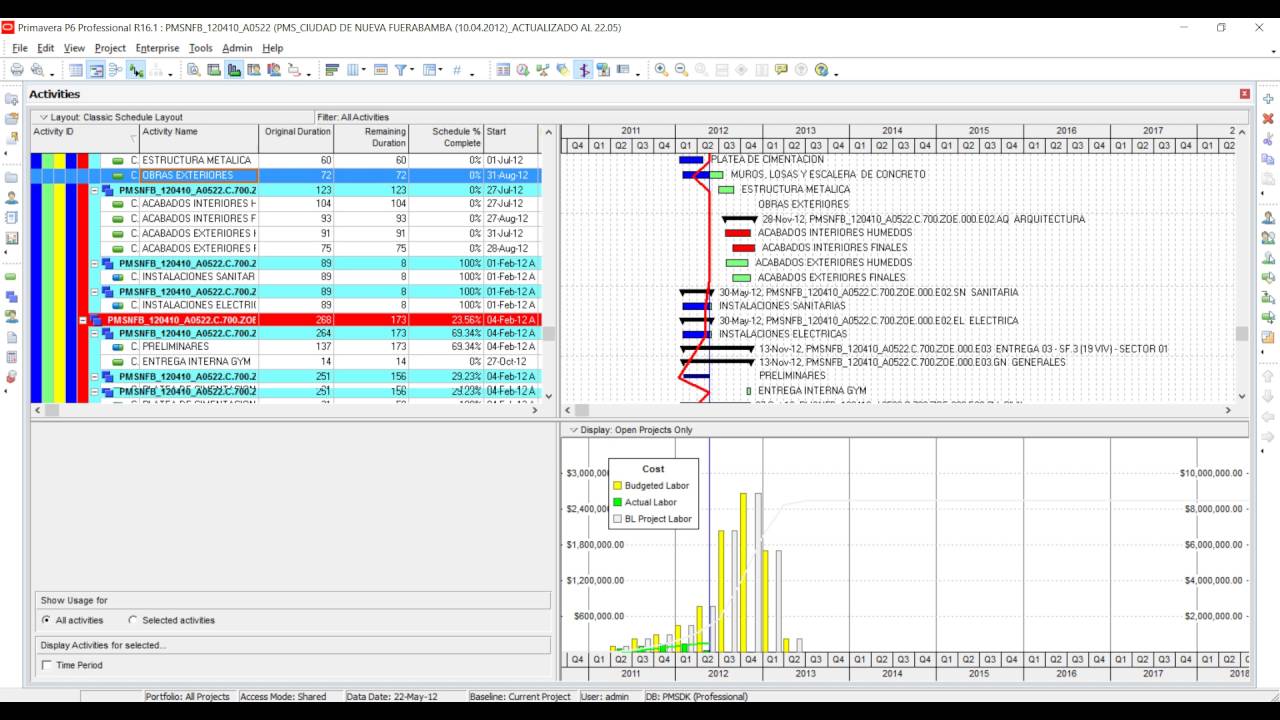The width and height of the screenshot is (1280, 720).
Task: Zoom in on the Gantt timescale
Action: click(662, 70)
